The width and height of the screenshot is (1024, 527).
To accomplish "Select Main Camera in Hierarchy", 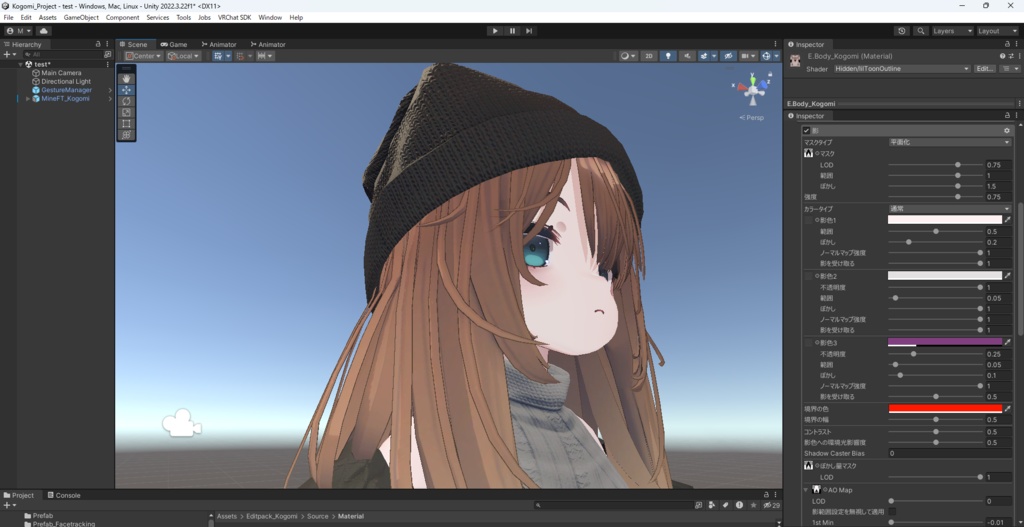I will coord(61,73).
